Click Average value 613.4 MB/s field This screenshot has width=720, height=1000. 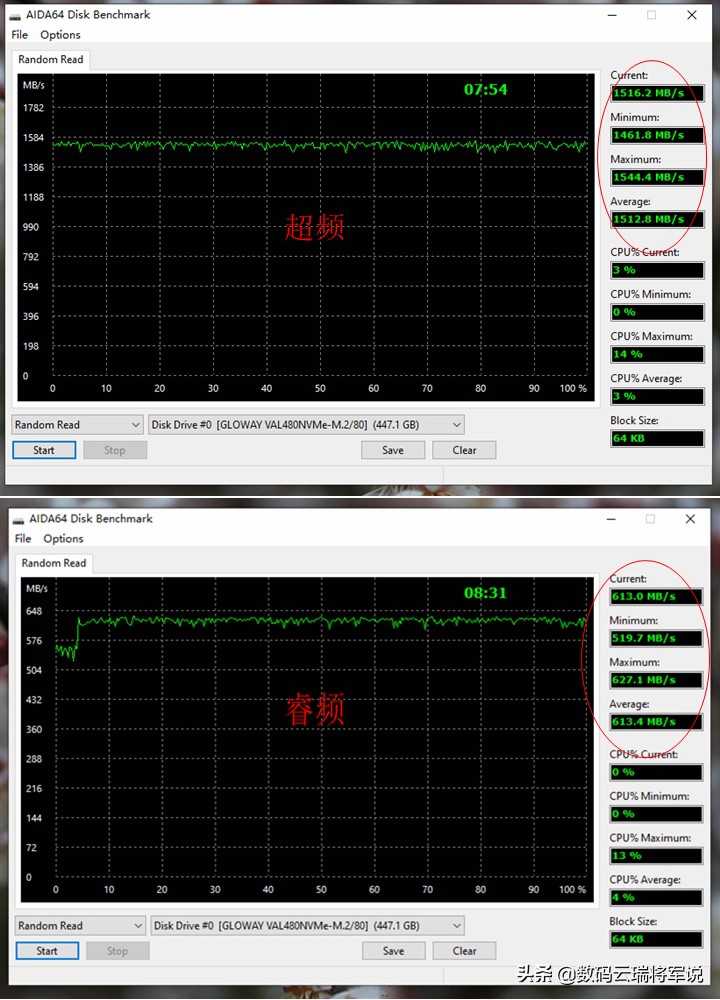coord(656,722)
